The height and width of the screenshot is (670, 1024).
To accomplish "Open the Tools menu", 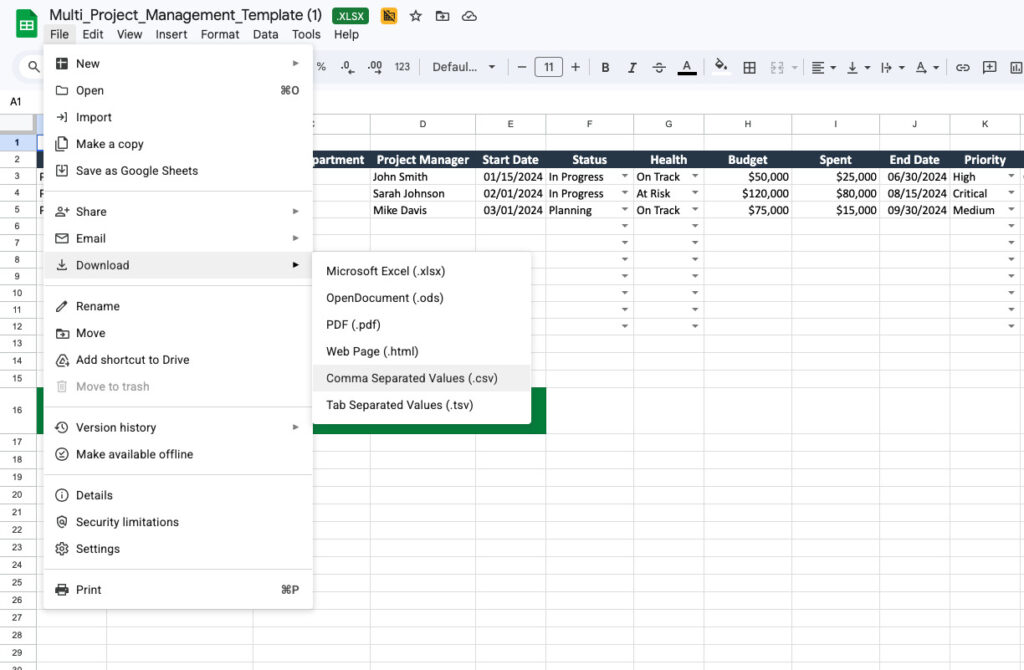I will click(306, 33).
